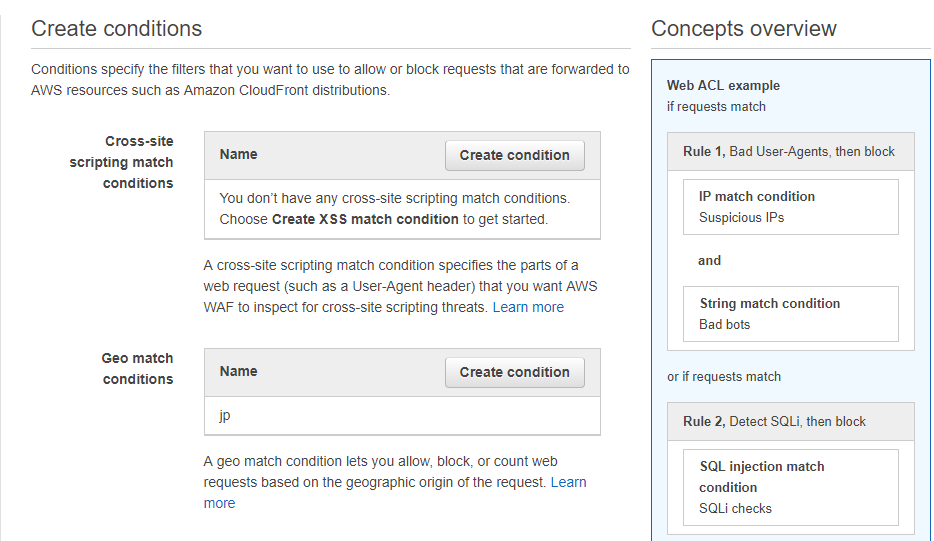Click the Geo match conditions label

coord(137,368)
